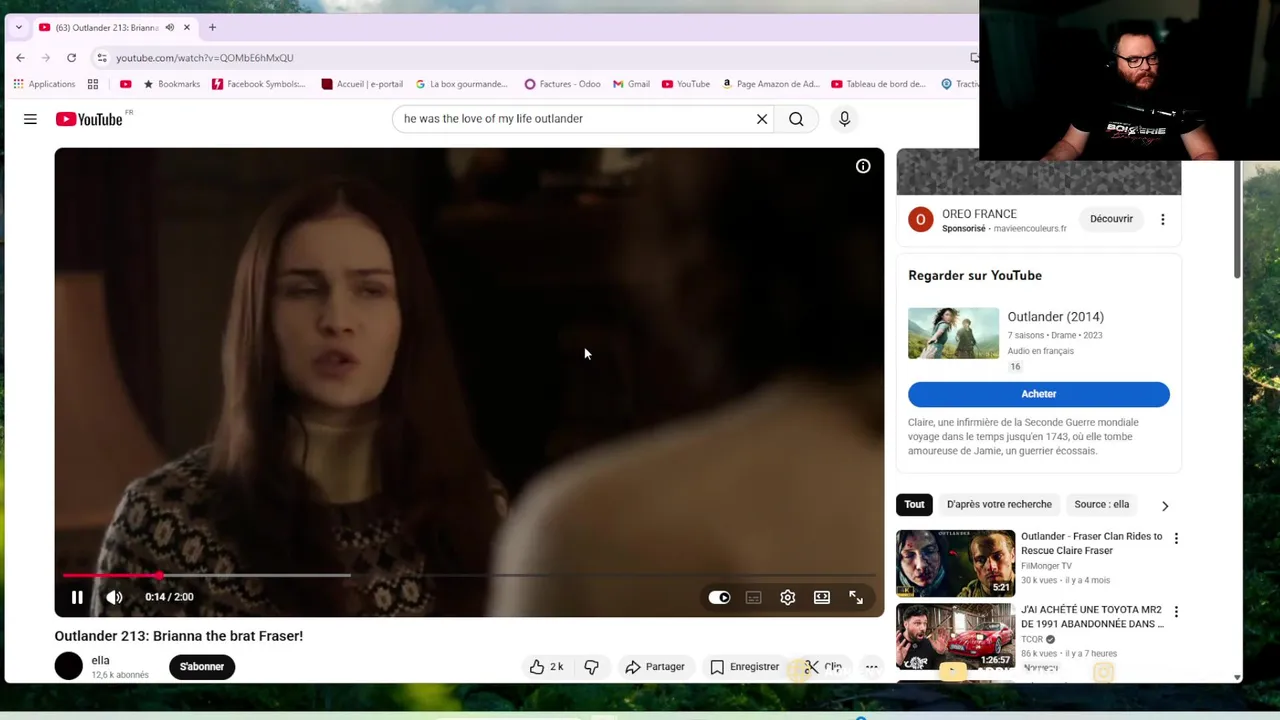
Task: Pause the video playback
Action: click(77, 597)
